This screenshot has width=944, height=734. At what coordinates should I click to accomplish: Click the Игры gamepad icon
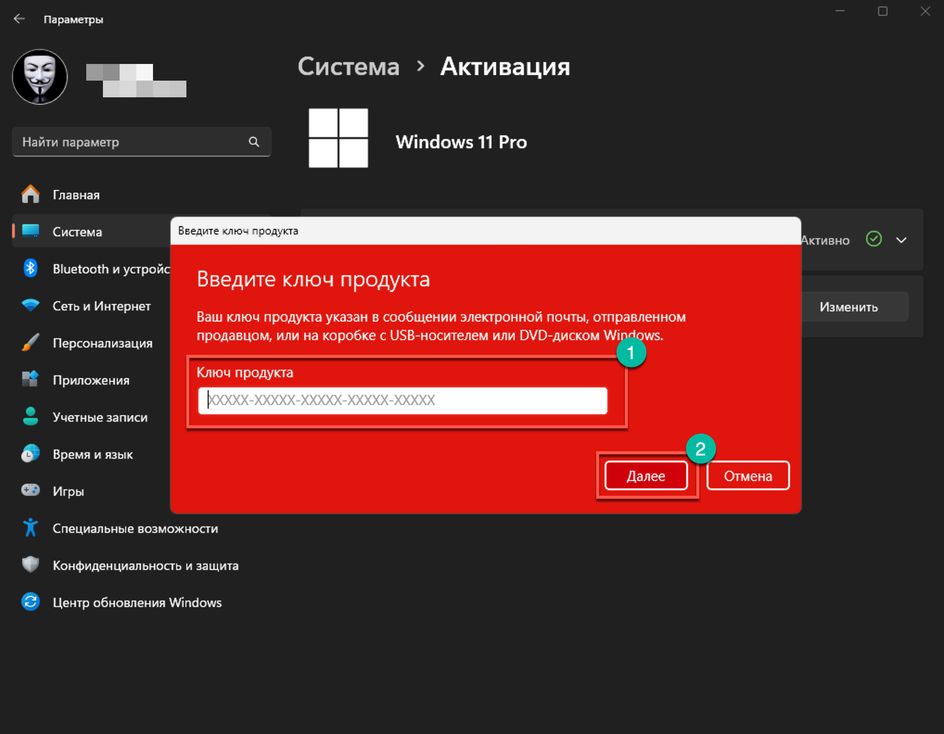pyautogui.click(x=30, y=491)
